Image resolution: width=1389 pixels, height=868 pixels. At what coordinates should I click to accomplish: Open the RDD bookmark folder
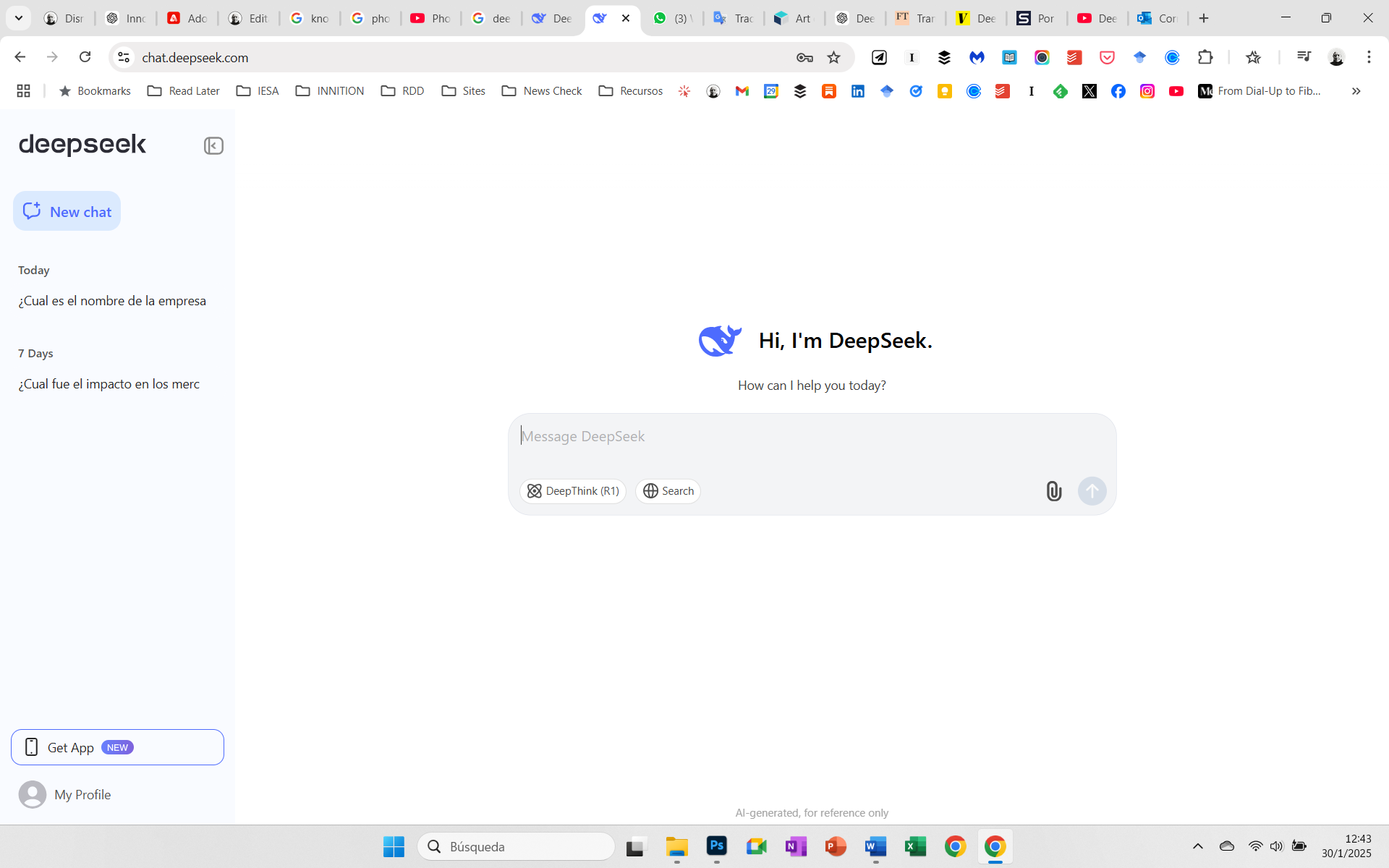[403, 90]
